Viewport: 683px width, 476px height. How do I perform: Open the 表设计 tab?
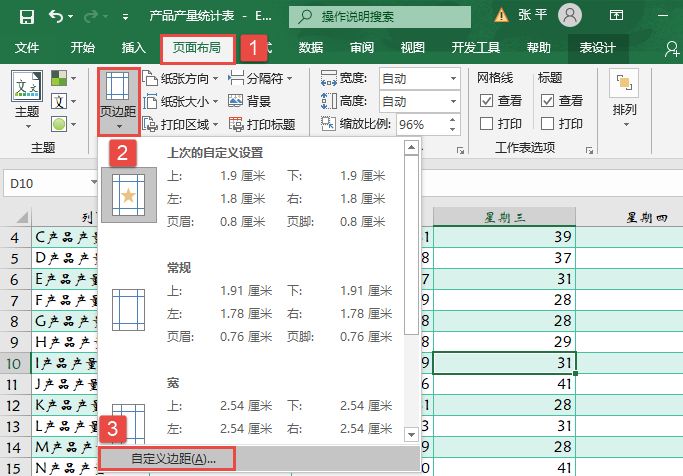coord(598,47)
